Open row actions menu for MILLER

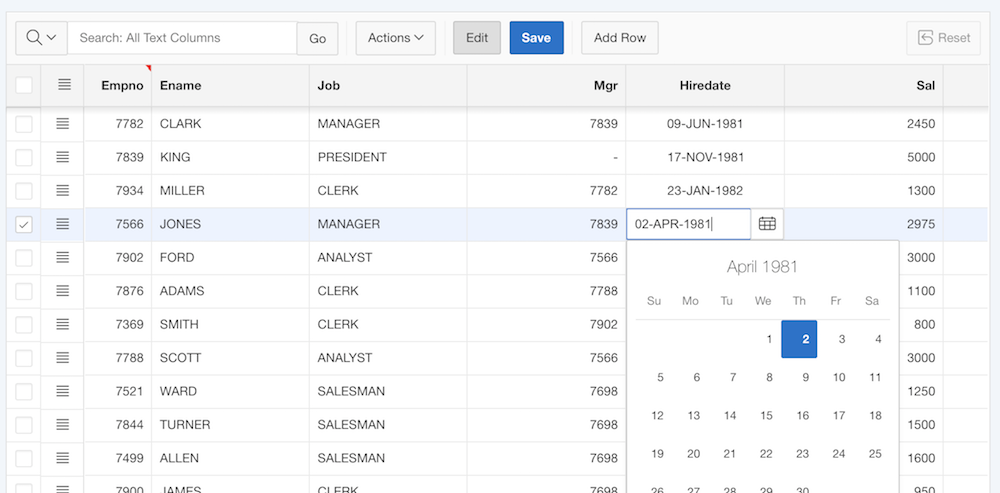tap(63, 191)
